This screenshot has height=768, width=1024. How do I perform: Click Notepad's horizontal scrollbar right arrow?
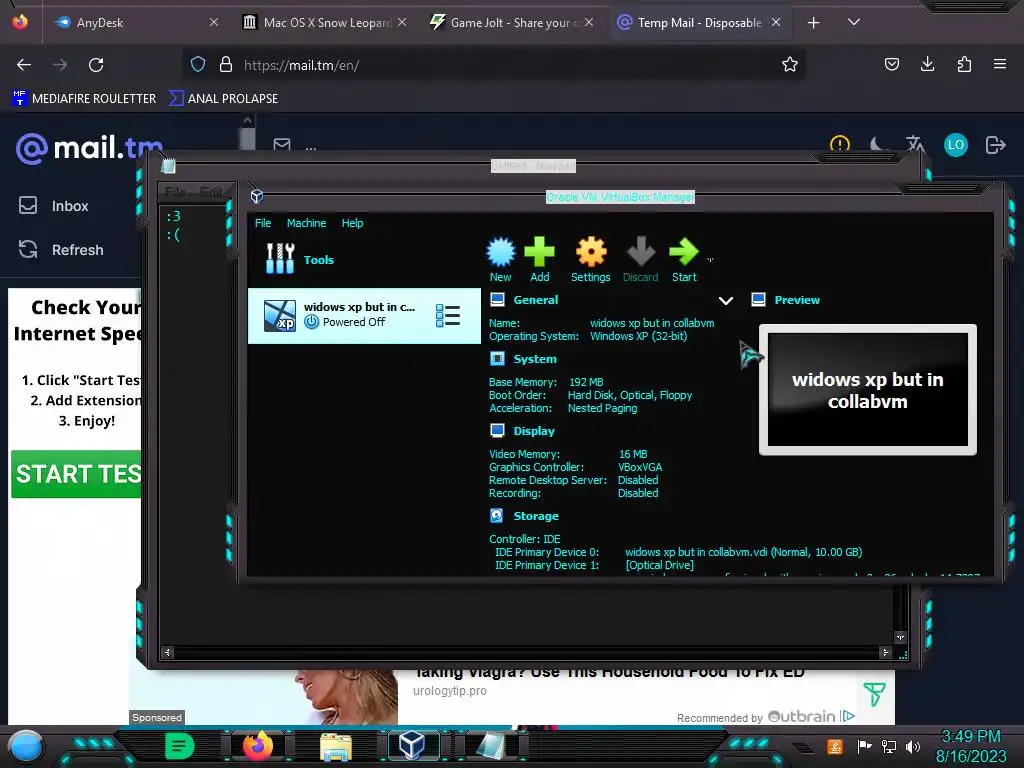(x=885, y=652)
